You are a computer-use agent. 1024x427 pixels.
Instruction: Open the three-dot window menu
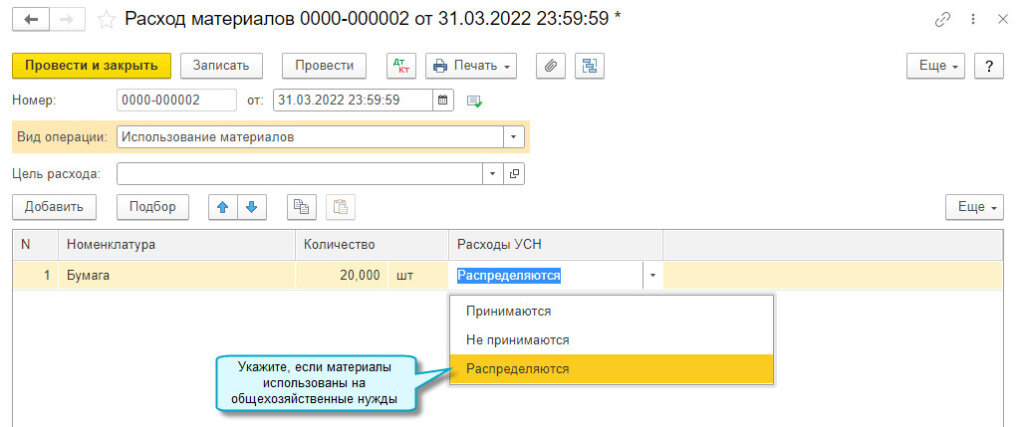pyautogui.click(x=974, y=20)
